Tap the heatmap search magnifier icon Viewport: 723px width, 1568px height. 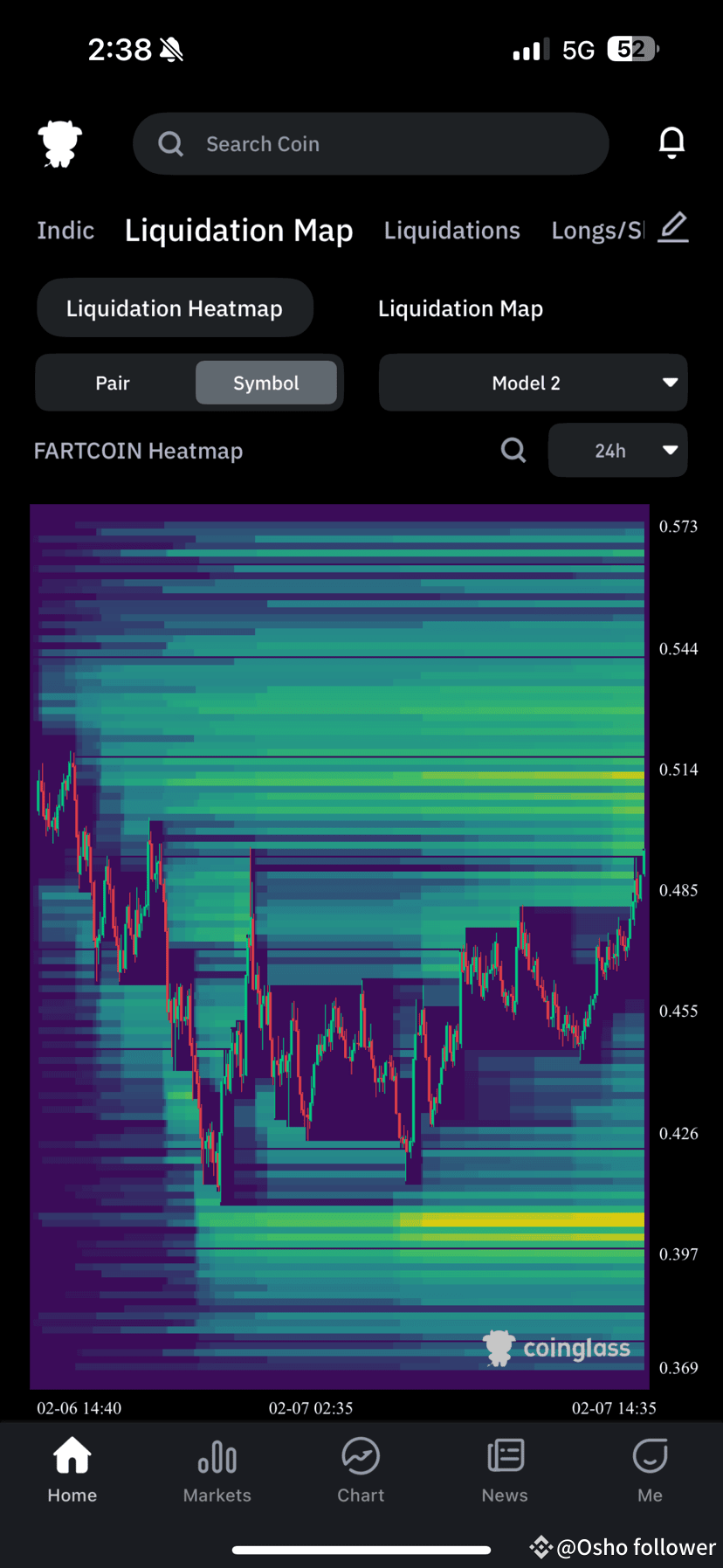(513, 450)
